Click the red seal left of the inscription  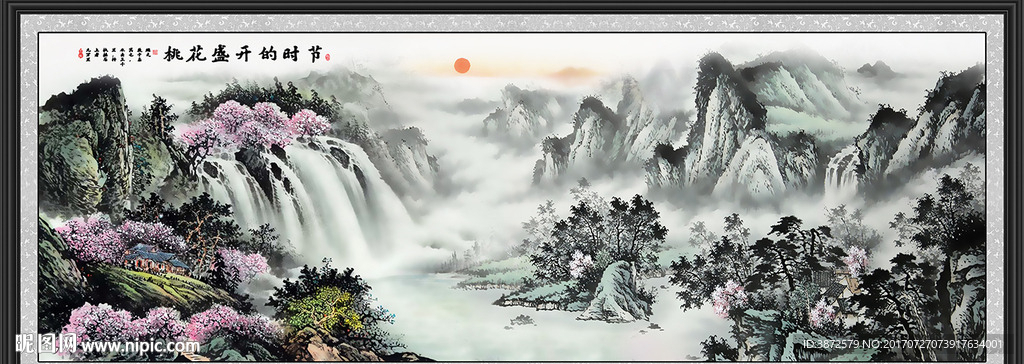80,52
